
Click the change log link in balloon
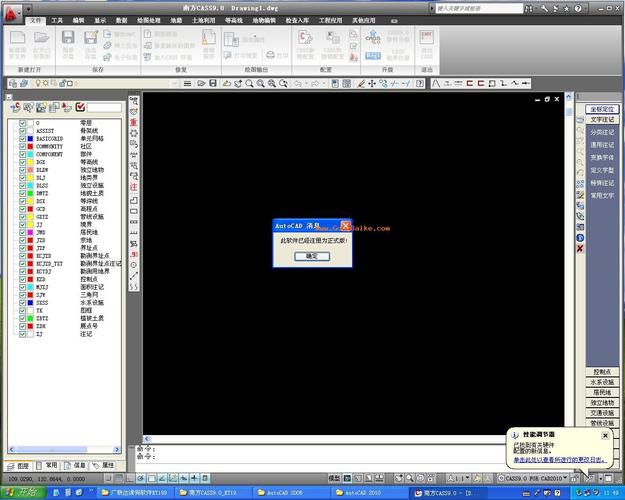tap(559, 460)
